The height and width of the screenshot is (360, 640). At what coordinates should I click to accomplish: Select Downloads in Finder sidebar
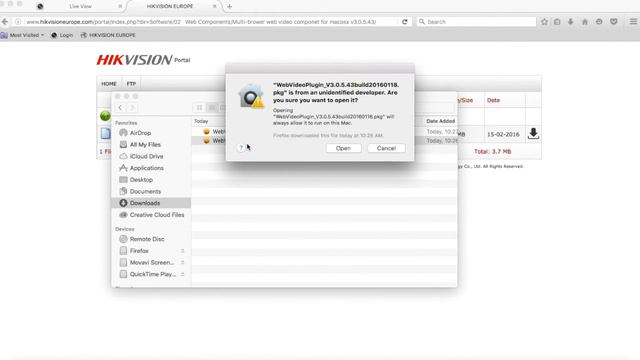click(151, 203)
